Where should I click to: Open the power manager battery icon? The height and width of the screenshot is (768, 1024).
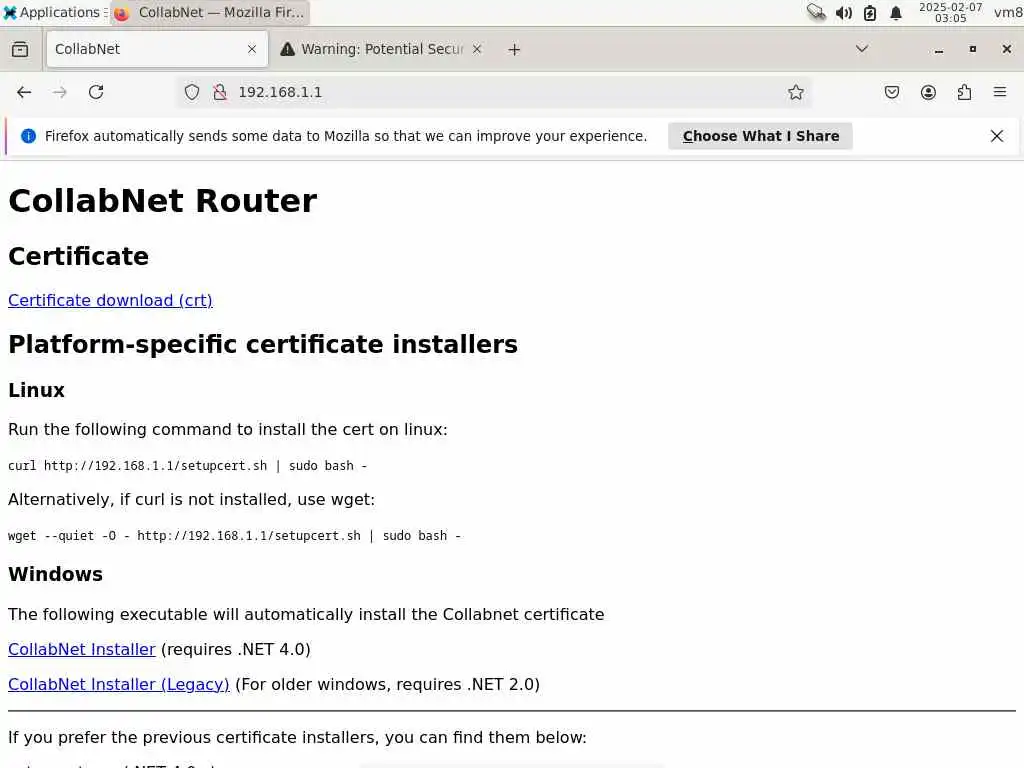[870, 12]
